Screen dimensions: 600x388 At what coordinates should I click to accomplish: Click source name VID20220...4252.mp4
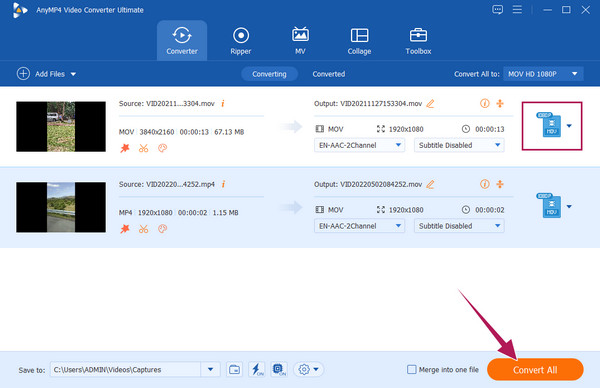[180, 184]
